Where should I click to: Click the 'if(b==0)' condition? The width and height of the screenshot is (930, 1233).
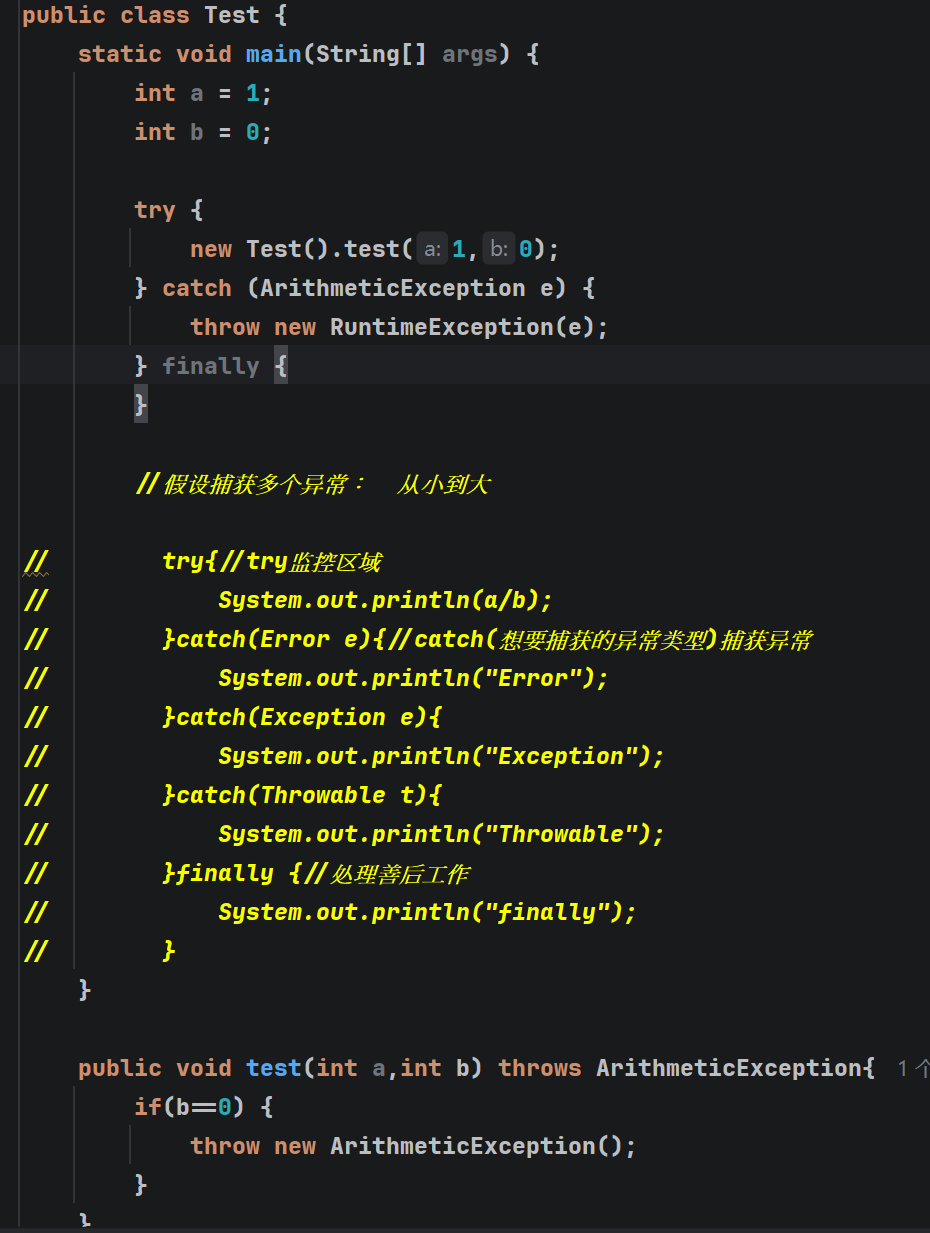point(190,1107)
